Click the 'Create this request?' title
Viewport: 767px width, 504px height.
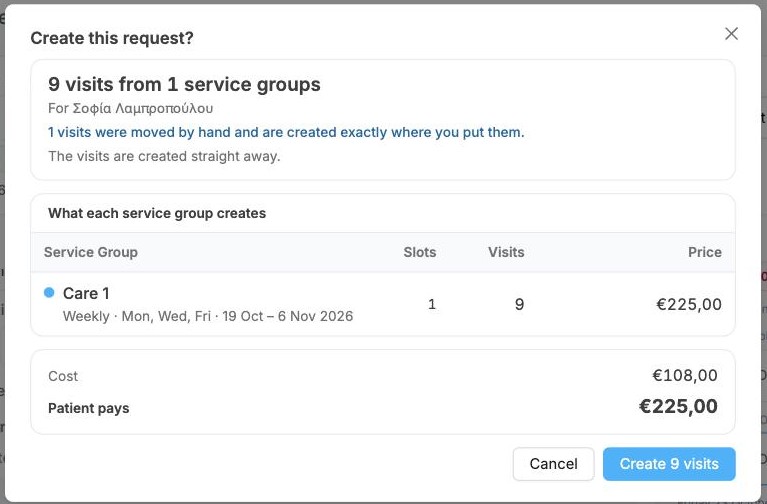point(112,38)
